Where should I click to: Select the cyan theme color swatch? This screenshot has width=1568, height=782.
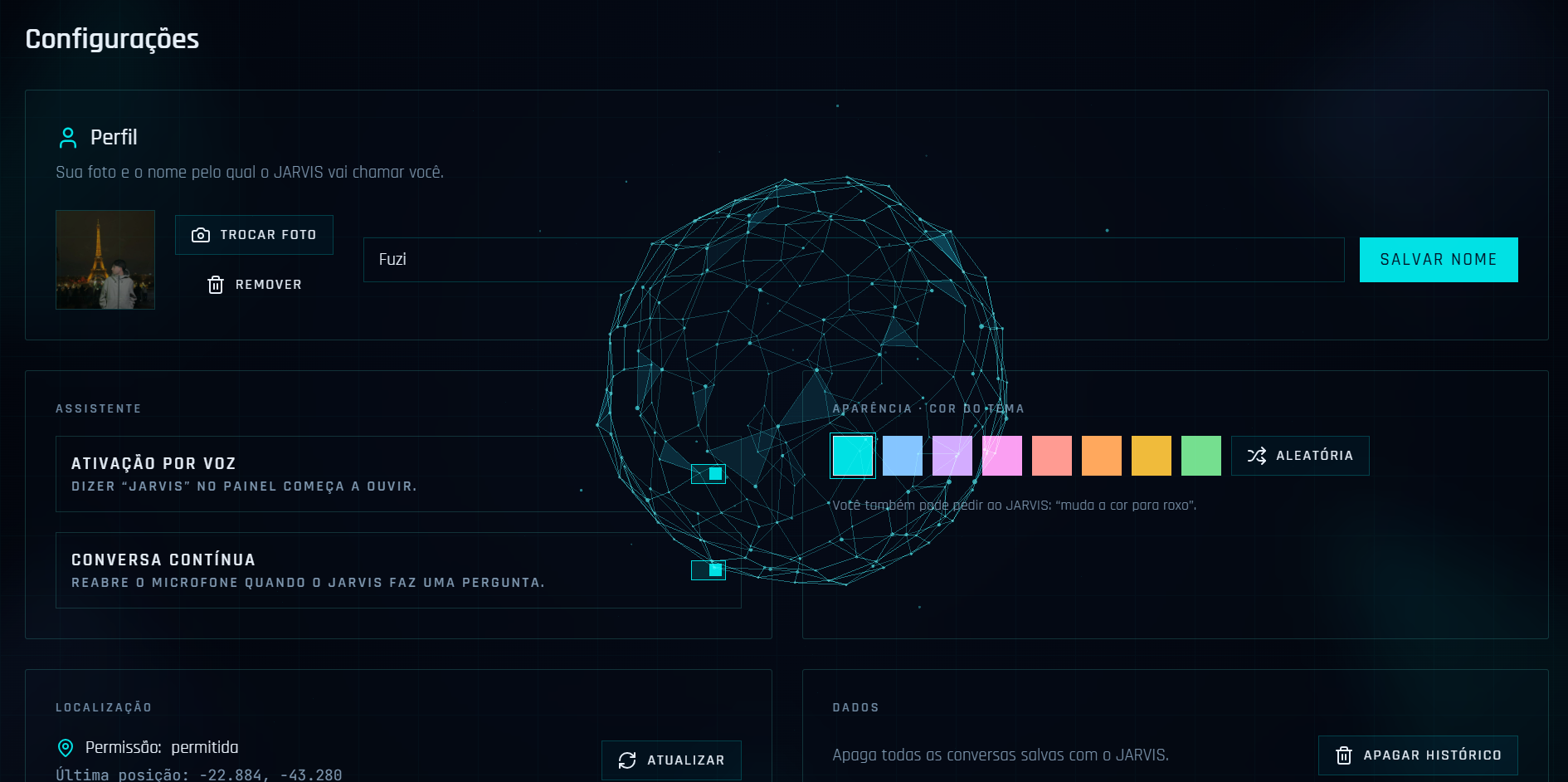pyautogui.click(x=853, y=456)
